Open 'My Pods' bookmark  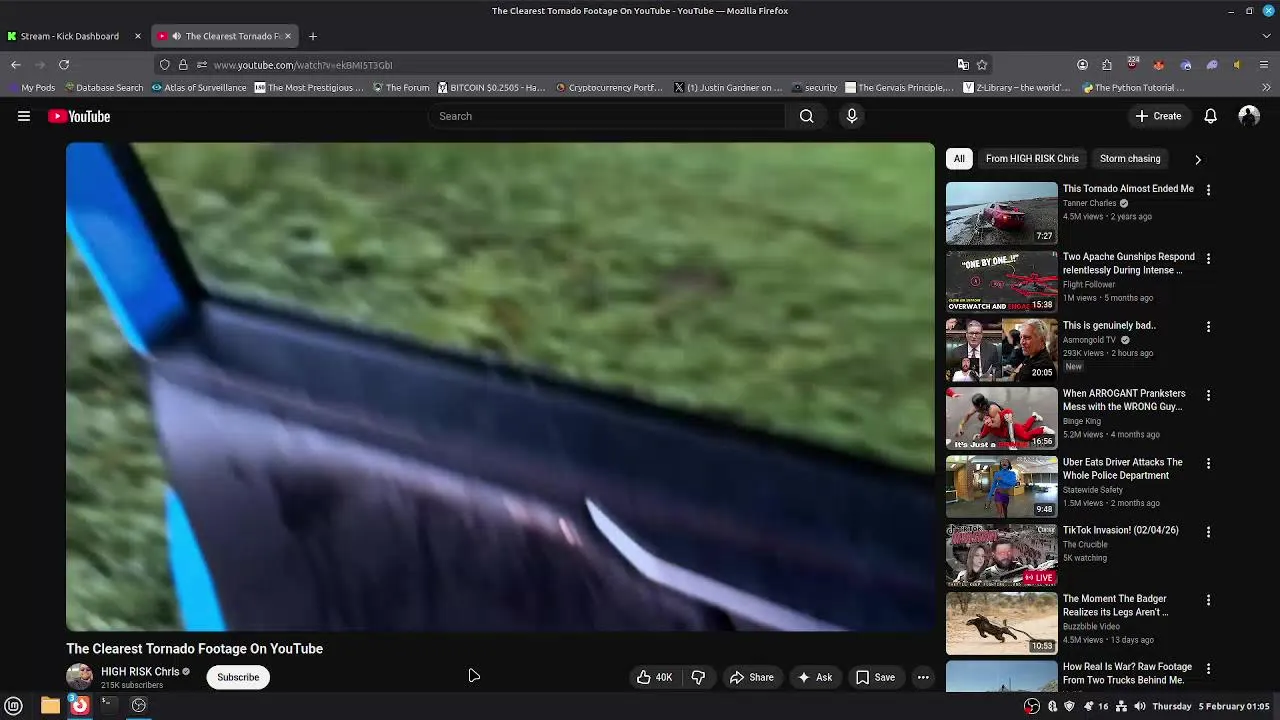pyautogui.click(x=31, y=88)
